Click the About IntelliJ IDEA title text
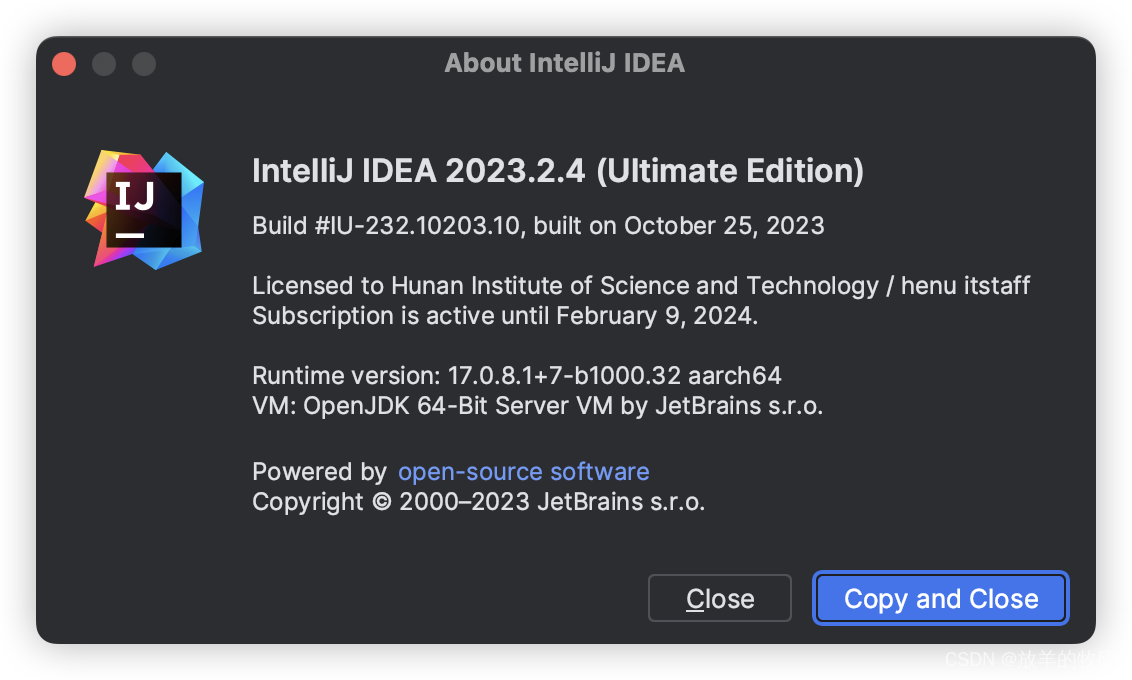 click(564, 62)
